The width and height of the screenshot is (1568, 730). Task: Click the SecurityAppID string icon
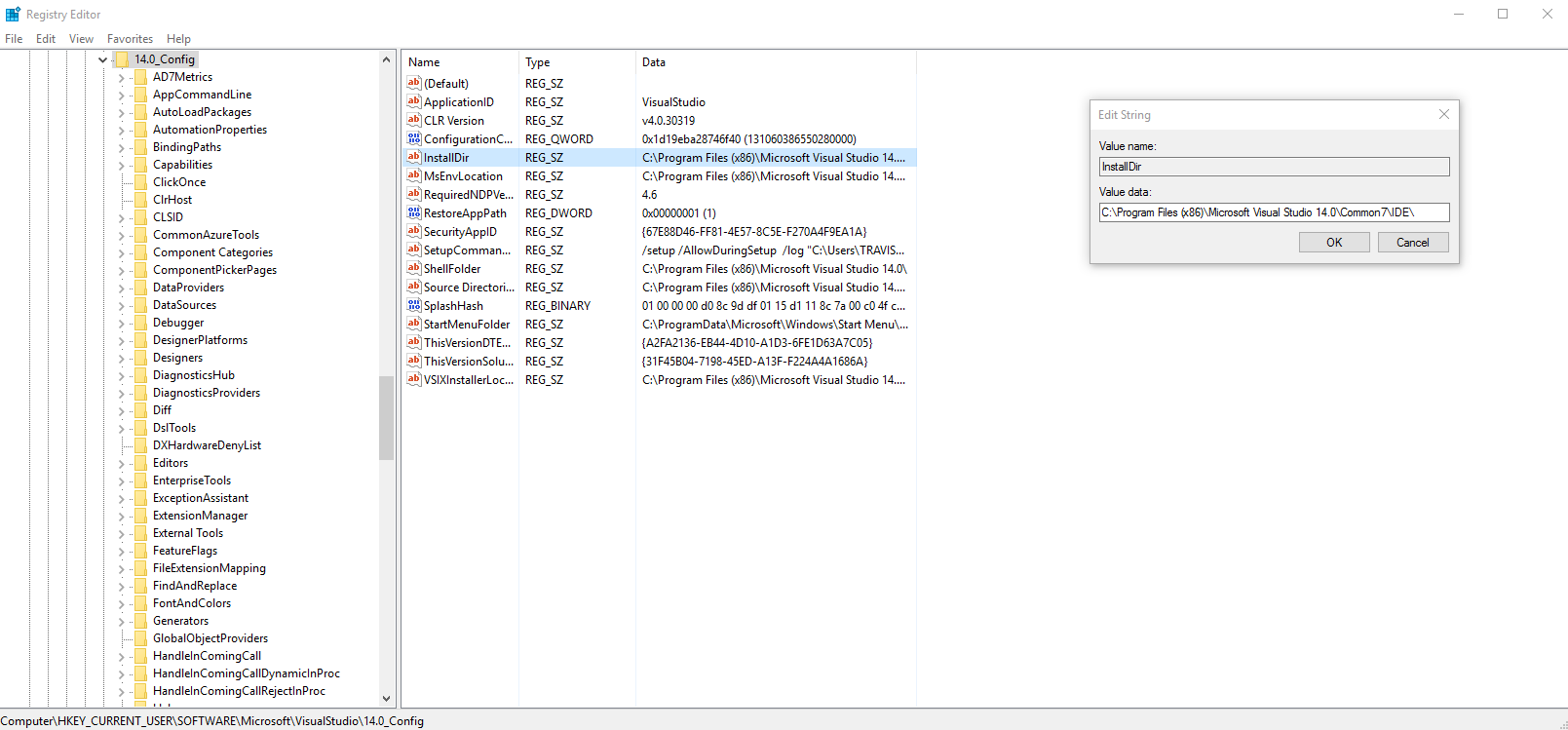tap(414, 231)
